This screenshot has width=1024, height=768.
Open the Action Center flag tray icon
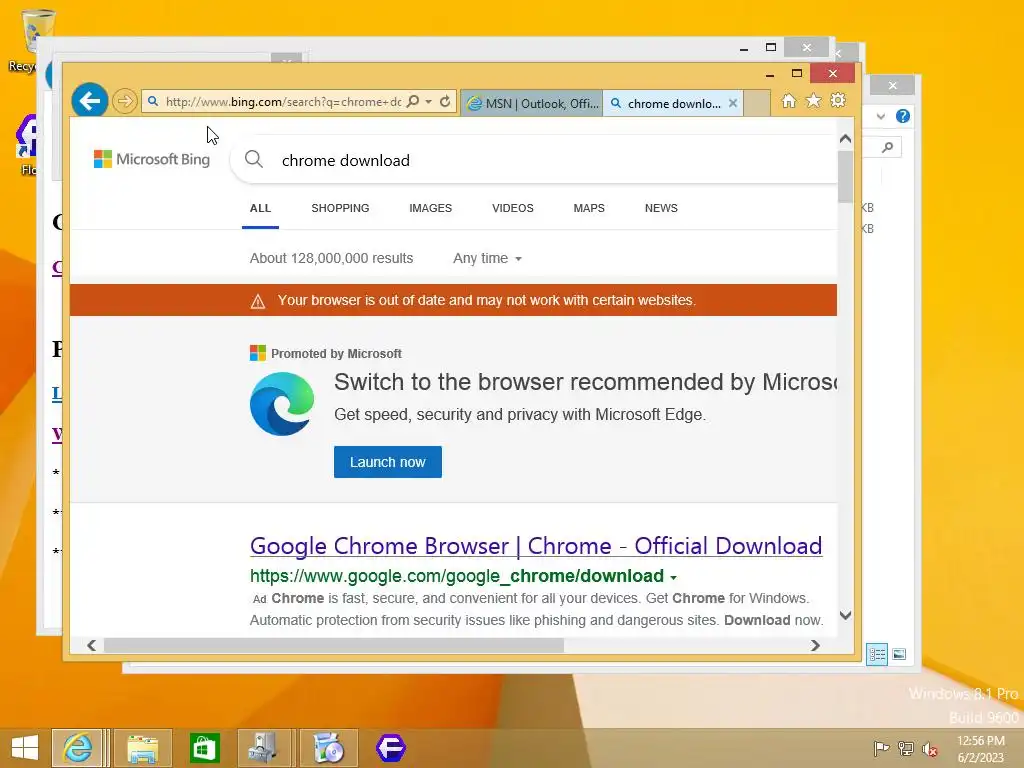881,748
